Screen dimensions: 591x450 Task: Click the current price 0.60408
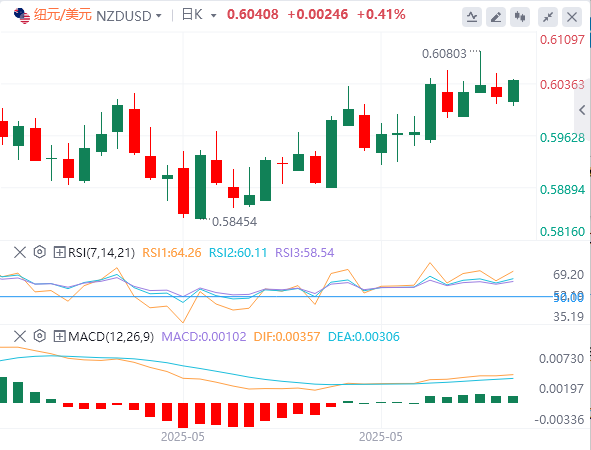[x=253, y=14]
